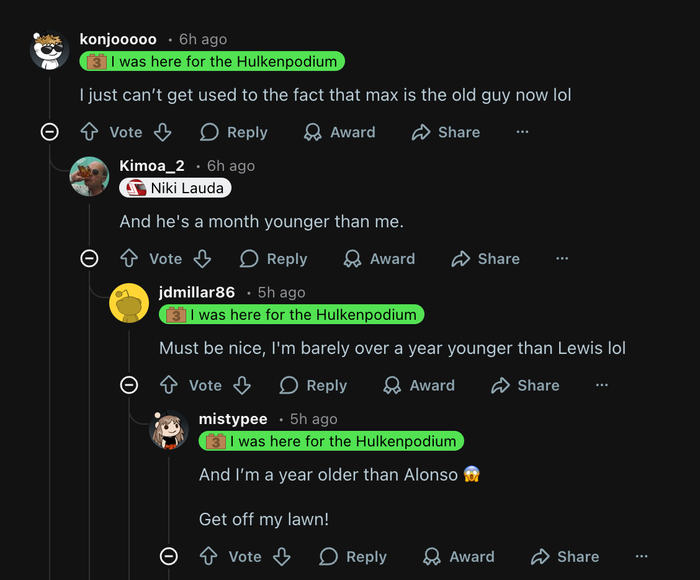Click Kimoa_2's profile avatar
The height and width of the screenshot is (580, 700).
[x=89, y=176]
